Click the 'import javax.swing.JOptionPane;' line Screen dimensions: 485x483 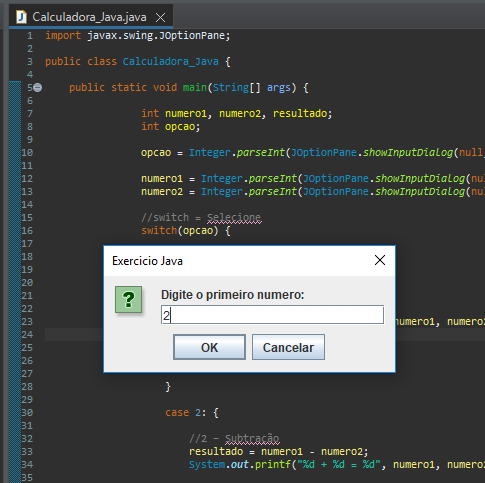138,35
